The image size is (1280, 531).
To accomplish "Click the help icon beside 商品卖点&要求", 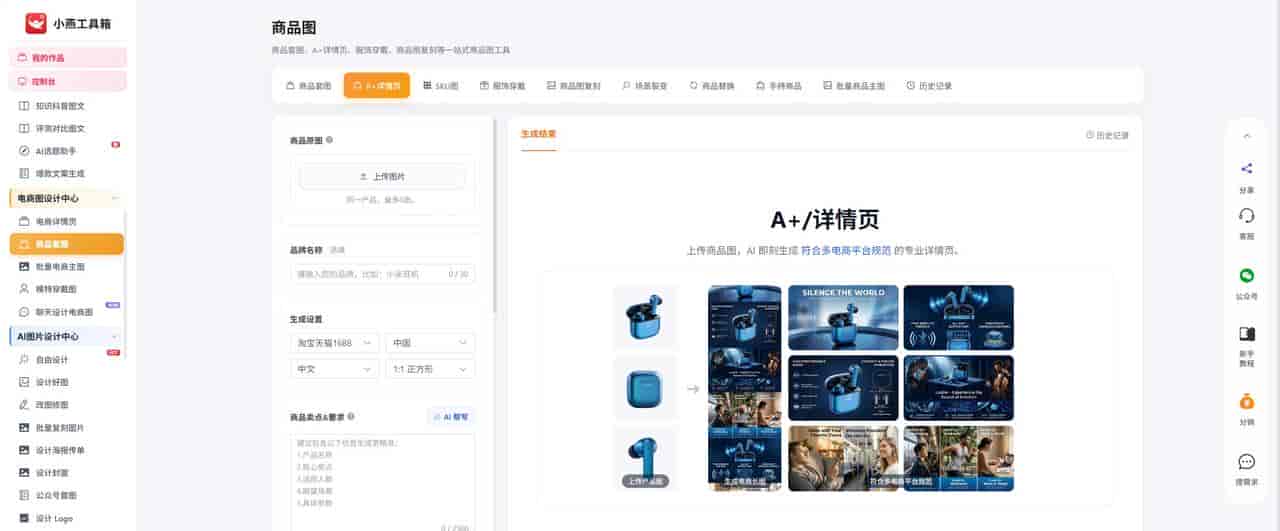I will (351, 416).
